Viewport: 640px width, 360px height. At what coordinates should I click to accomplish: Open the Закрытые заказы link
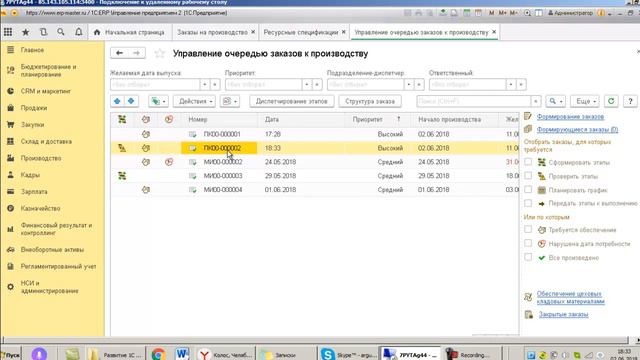point(563,314)
